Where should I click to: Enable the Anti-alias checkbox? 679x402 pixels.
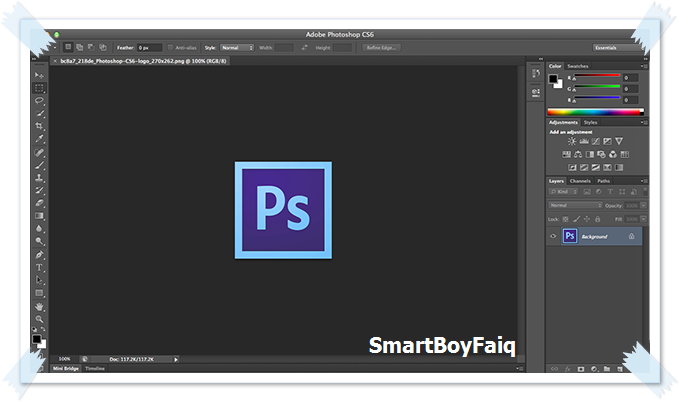tap(170, 48)
